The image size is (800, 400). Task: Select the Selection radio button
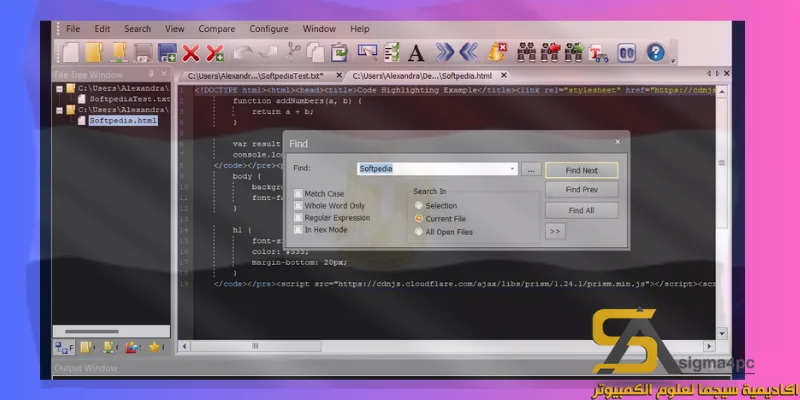419,206
